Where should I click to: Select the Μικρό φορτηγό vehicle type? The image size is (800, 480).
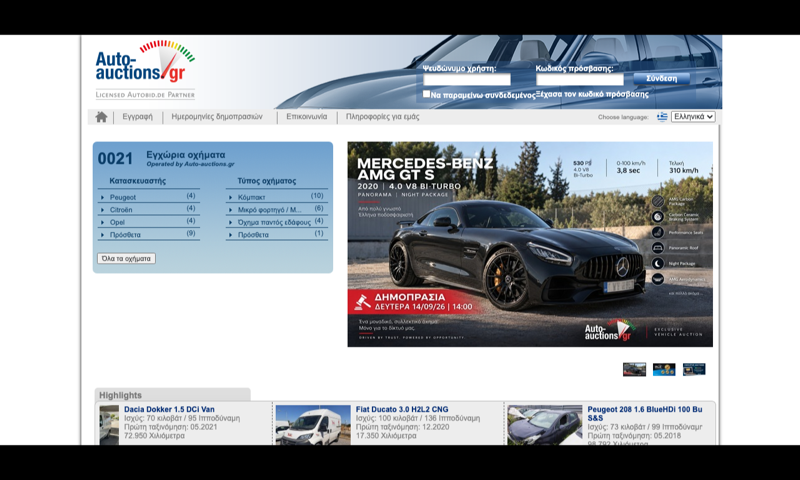click(269, 210)
